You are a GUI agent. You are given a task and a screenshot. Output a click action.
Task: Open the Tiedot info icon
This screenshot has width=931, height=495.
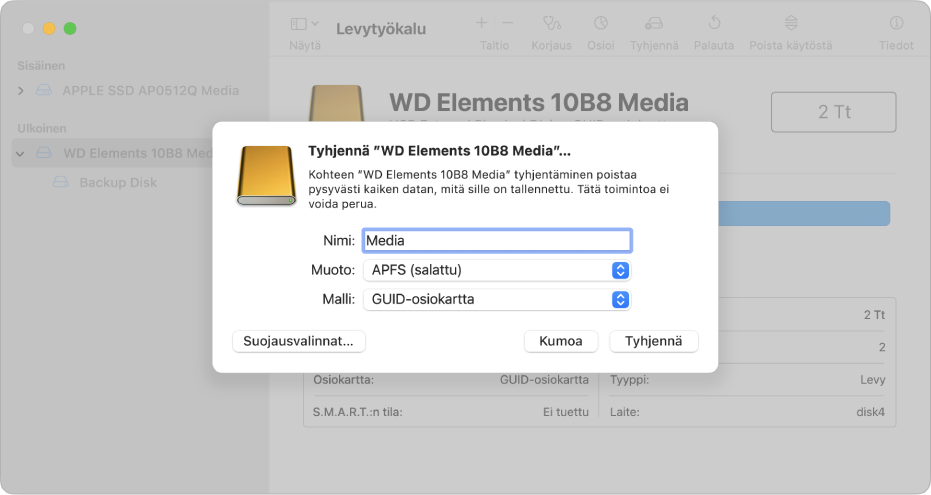[896, 23]
